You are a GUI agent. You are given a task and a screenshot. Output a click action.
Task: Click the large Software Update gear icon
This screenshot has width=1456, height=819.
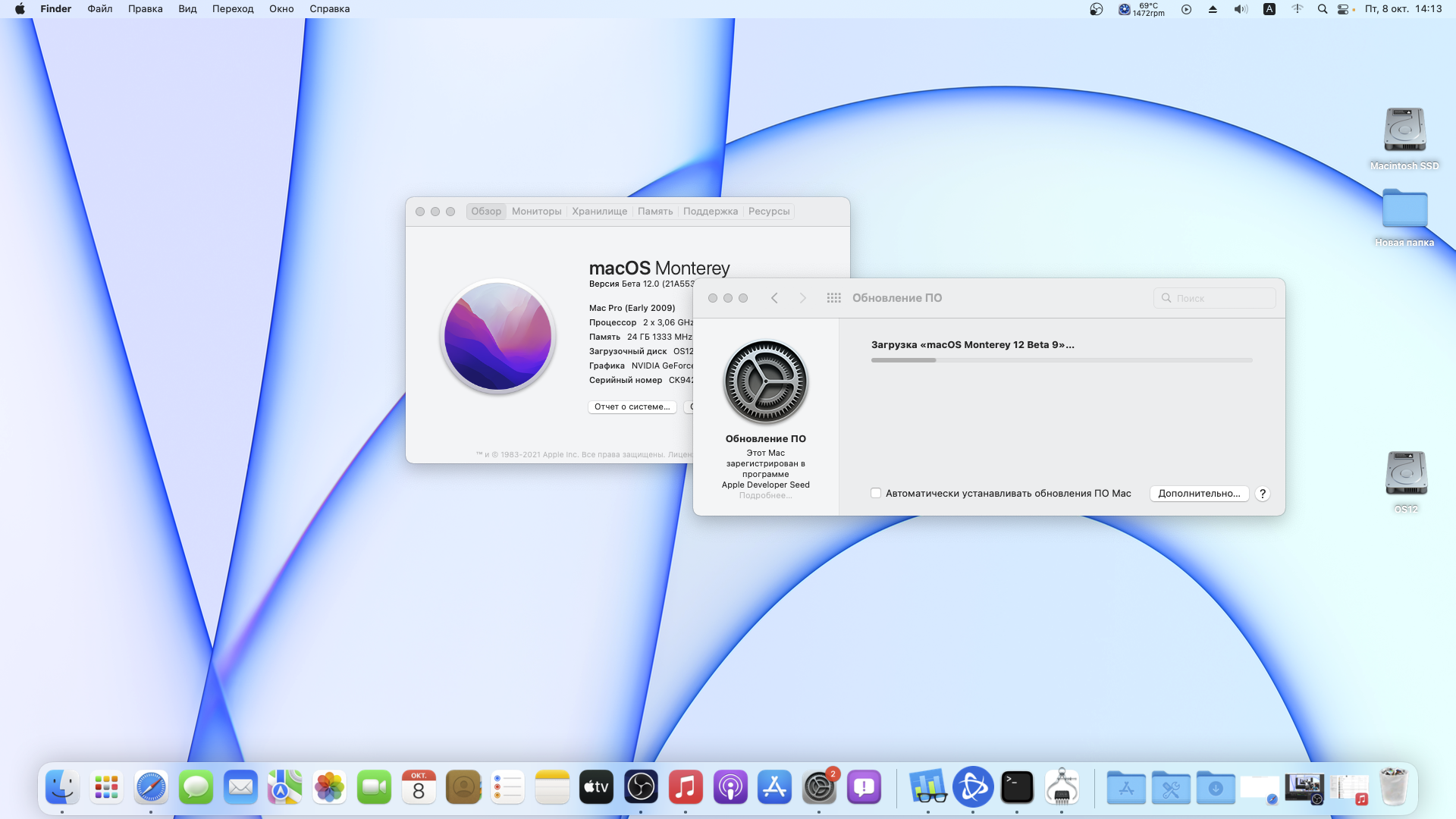tap(765, 381)
